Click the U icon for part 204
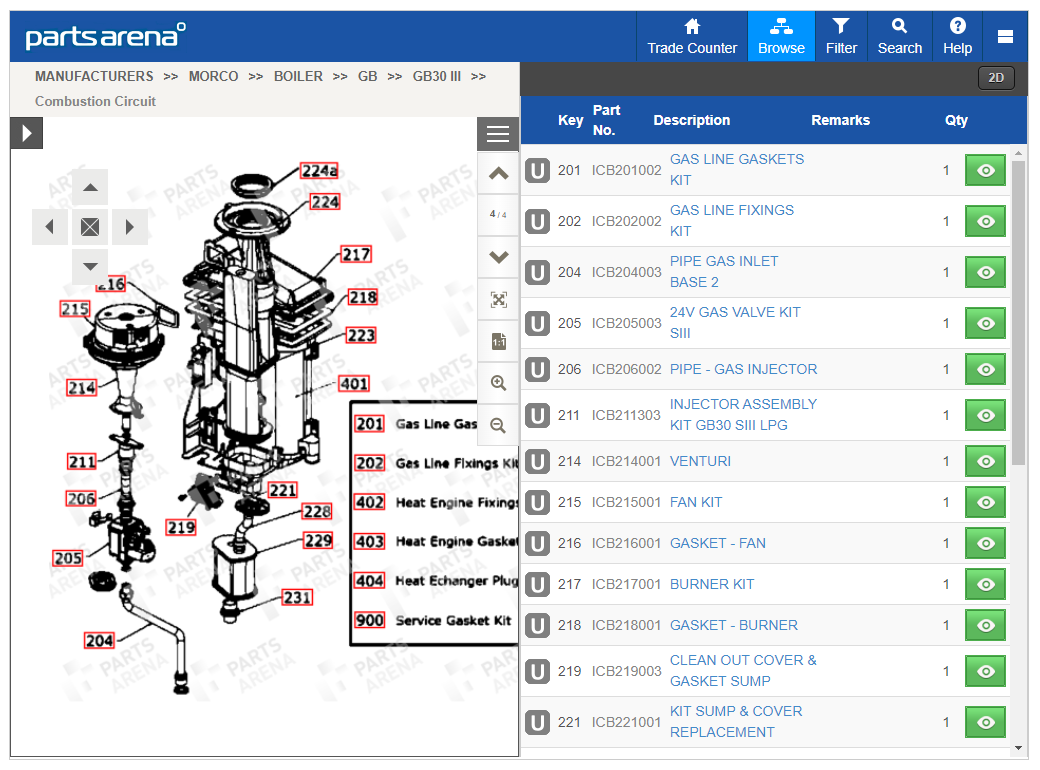Screen dimensions: 1040x770 [x=537, y=273]
